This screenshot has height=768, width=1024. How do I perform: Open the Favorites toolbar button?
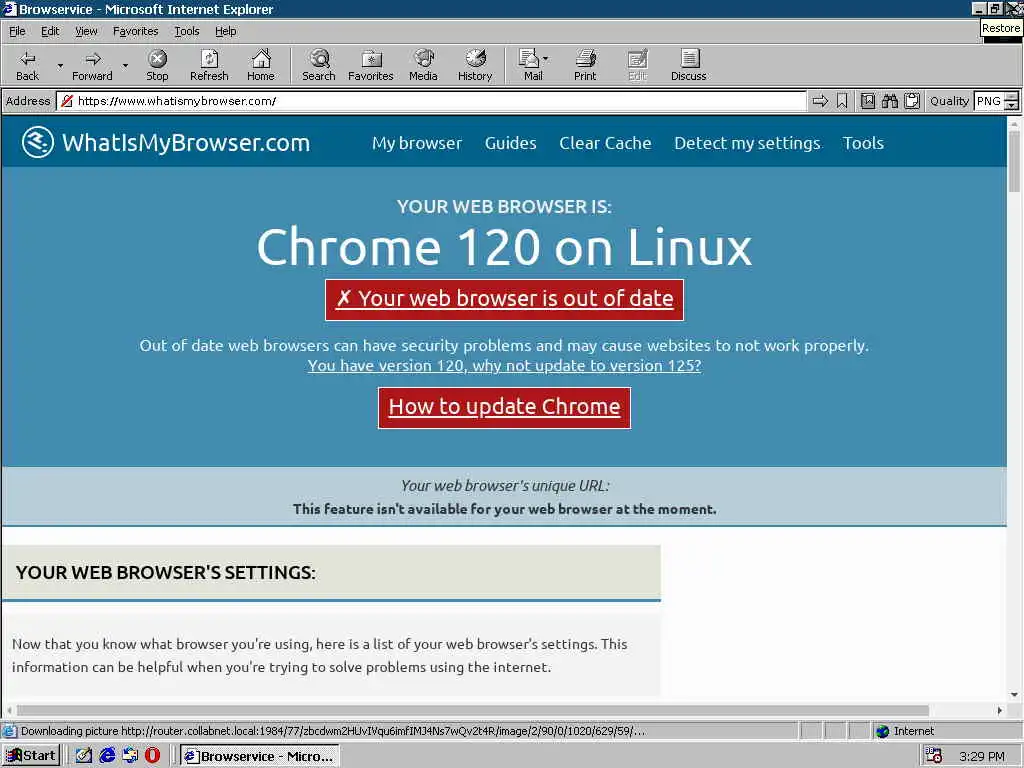(x=370, y=65)
